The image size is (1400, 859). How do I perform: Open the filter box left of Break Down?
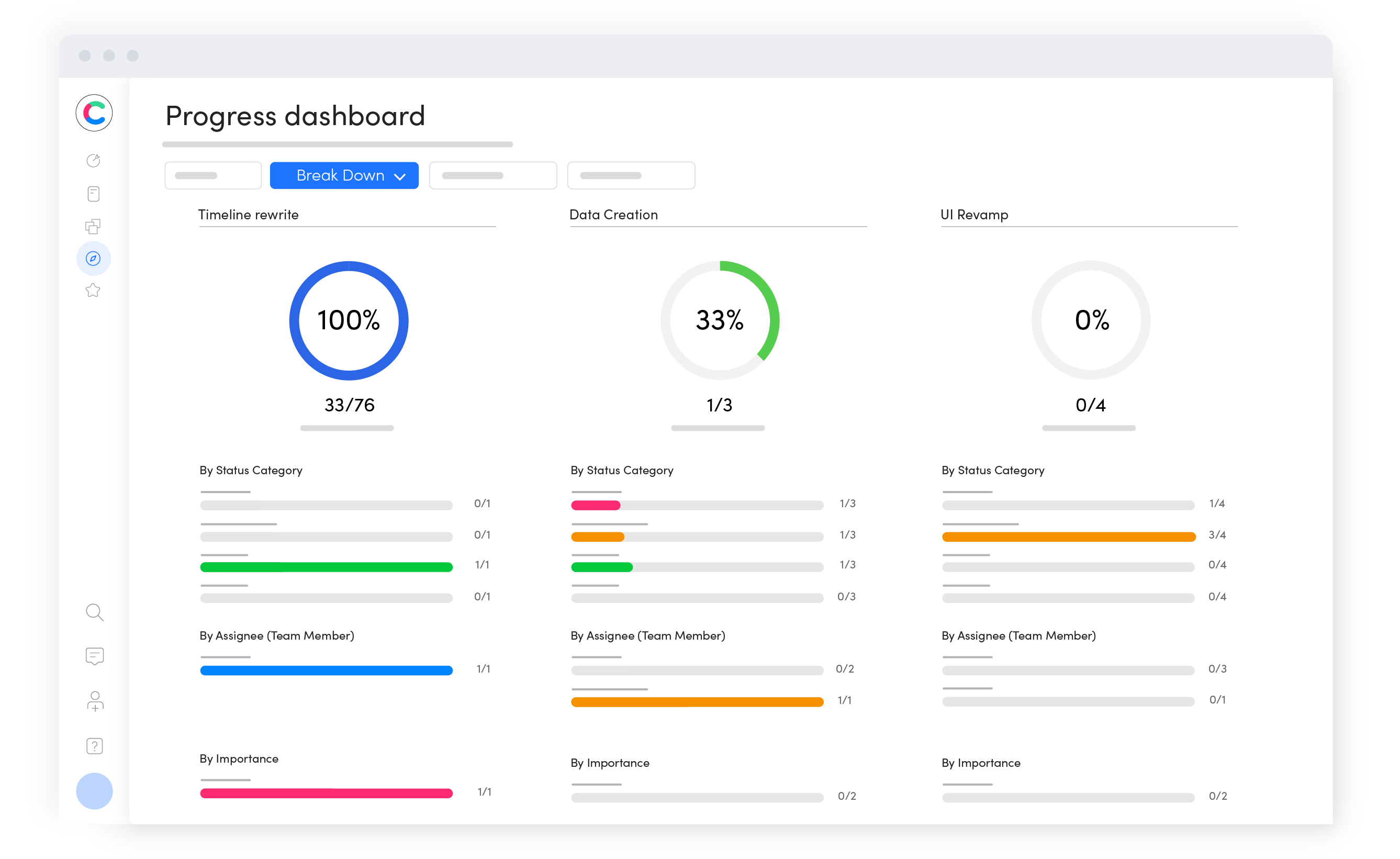tap(213, 175)
